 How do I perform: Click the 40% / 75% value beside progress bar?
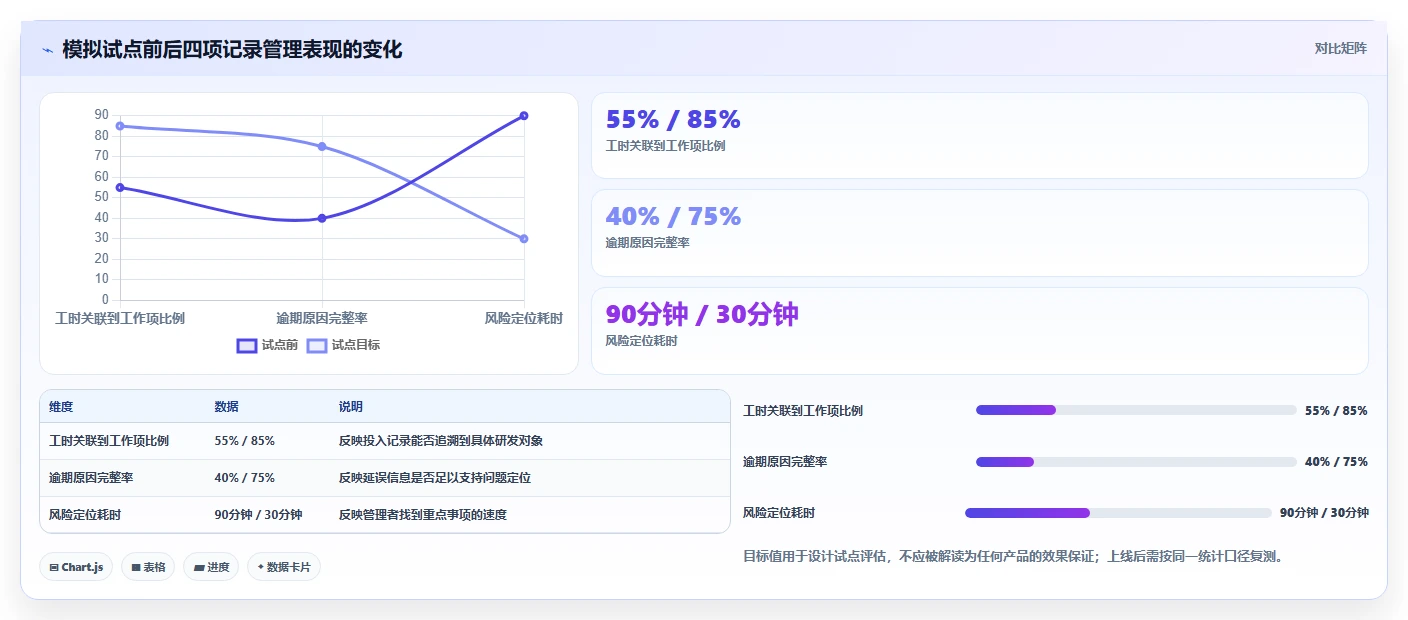1336,462
